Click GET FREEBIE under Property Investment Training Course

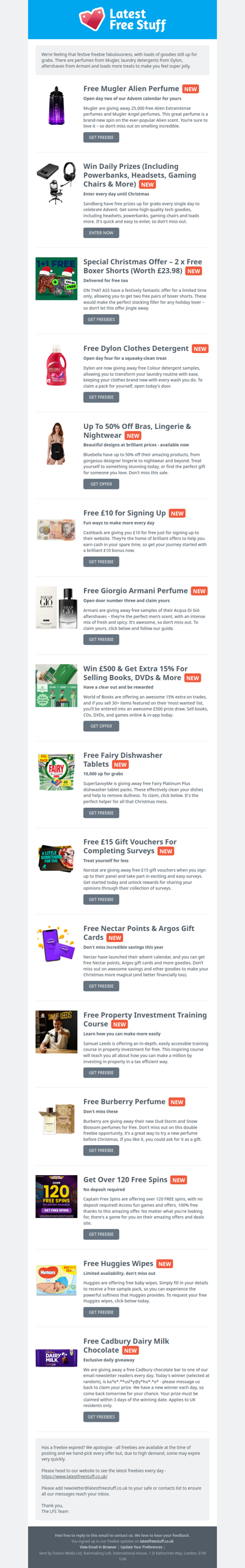[x=101, y=1073]
